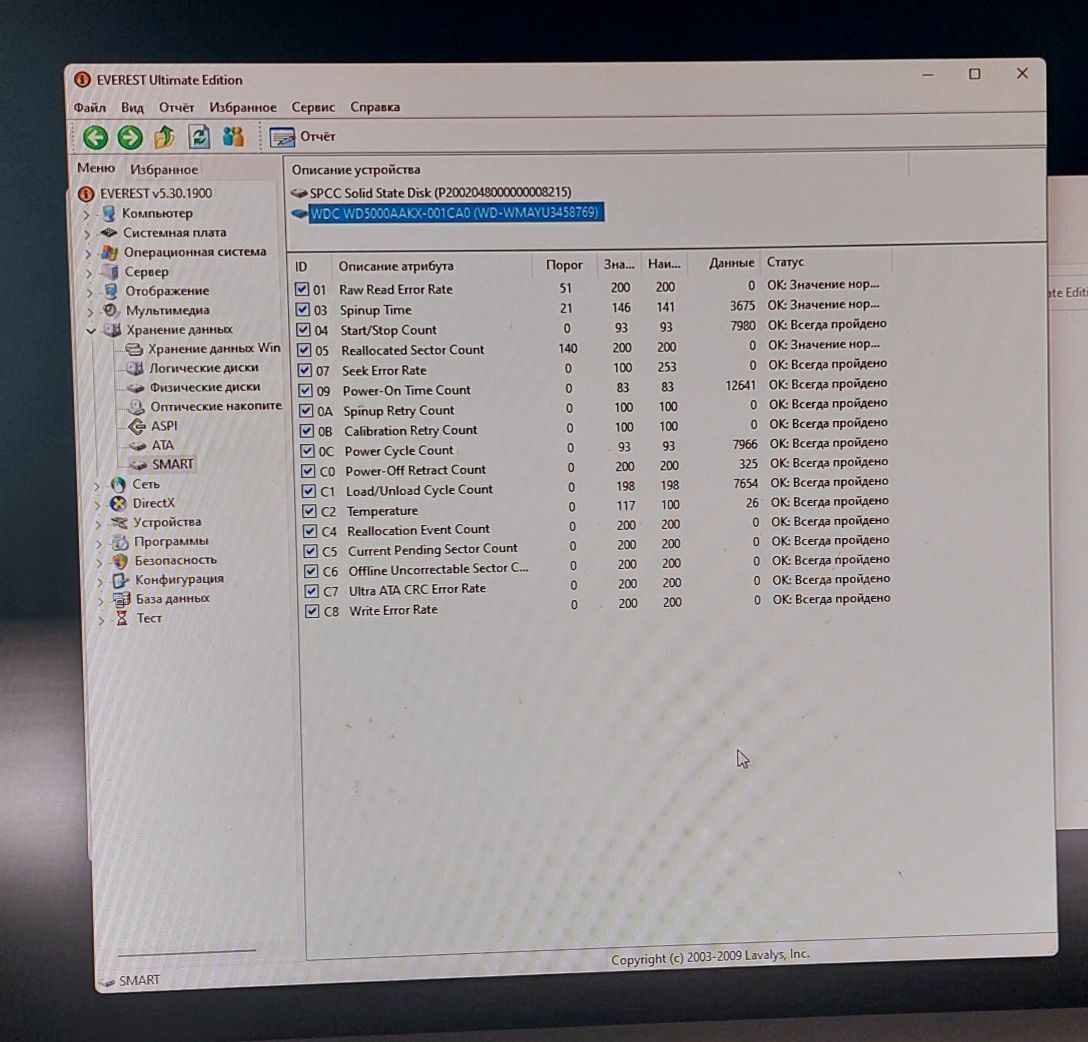Open the Избранное menu in menu bar
1088x1042 pixels.
click(243, 108)
